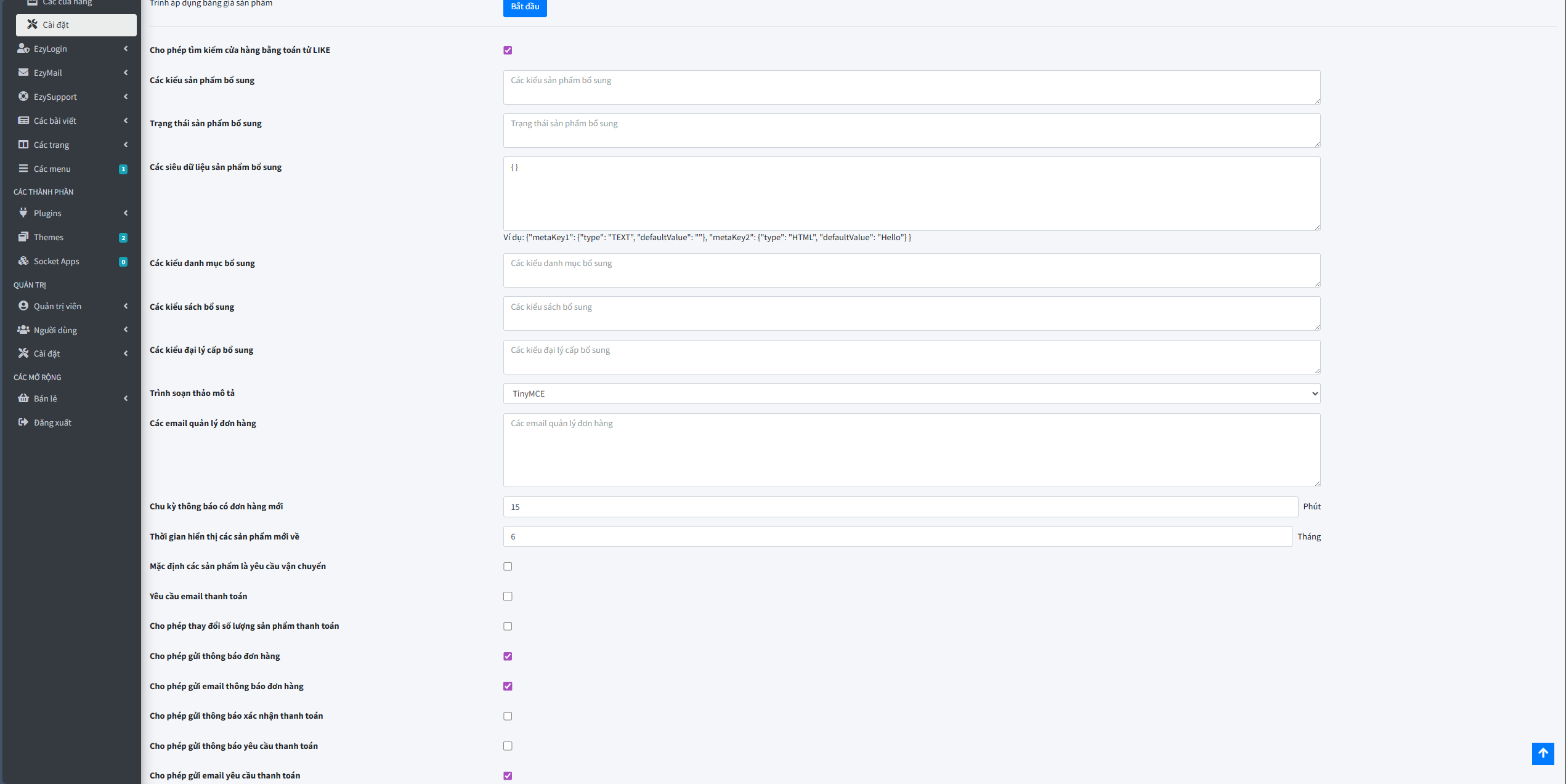Click the Chu kỳ thông báo minutes field
Viewport: 1566px width, 784px height.
900,507
